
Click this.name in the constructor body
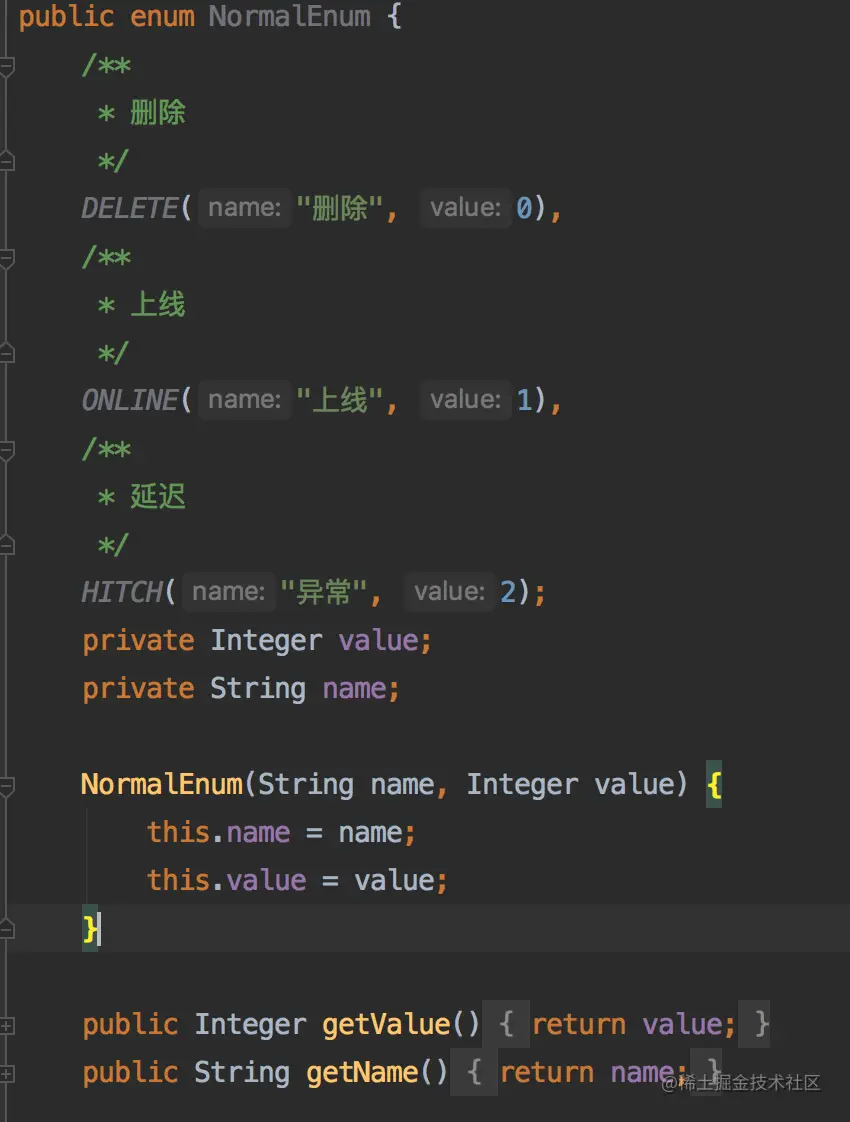(x=218, y=832)
